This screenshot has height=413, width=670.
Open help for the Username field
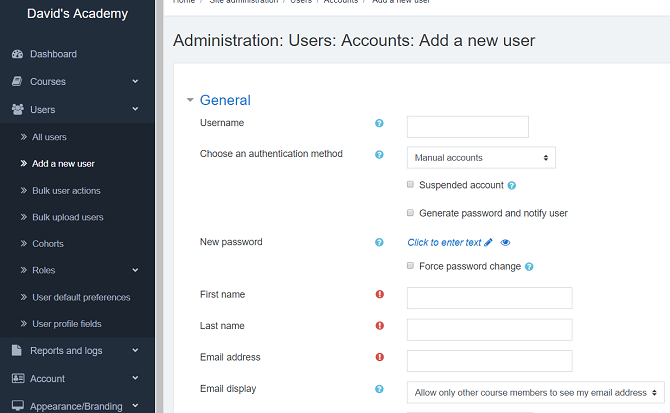379,123
